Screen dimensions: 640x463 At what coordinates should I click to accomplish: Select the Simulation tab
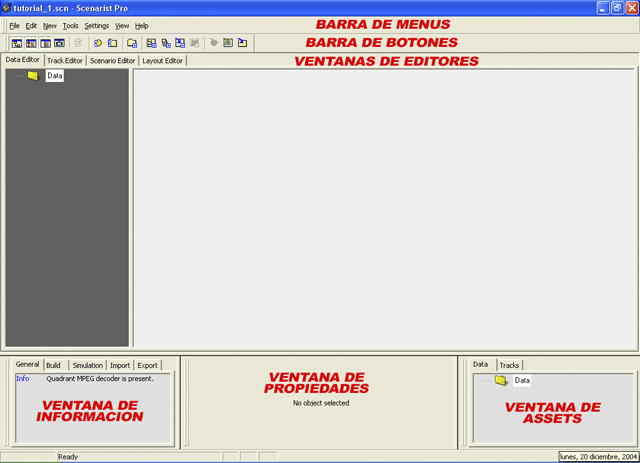[x=88, y=365]
